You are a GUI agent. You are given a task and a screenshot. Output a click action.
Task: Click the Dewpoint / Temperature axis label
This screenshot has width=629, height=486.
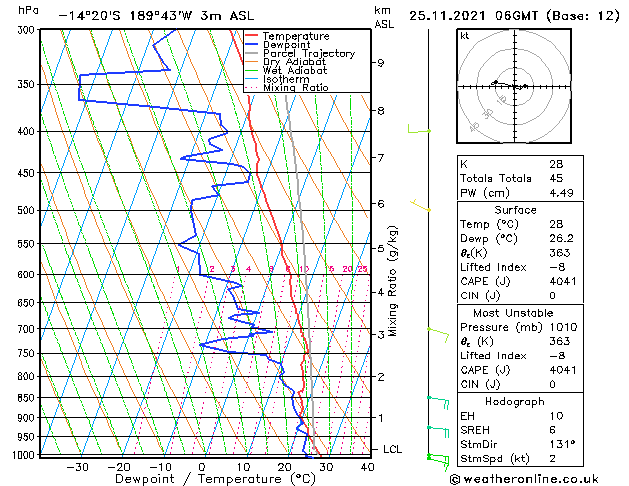point(204,479)
